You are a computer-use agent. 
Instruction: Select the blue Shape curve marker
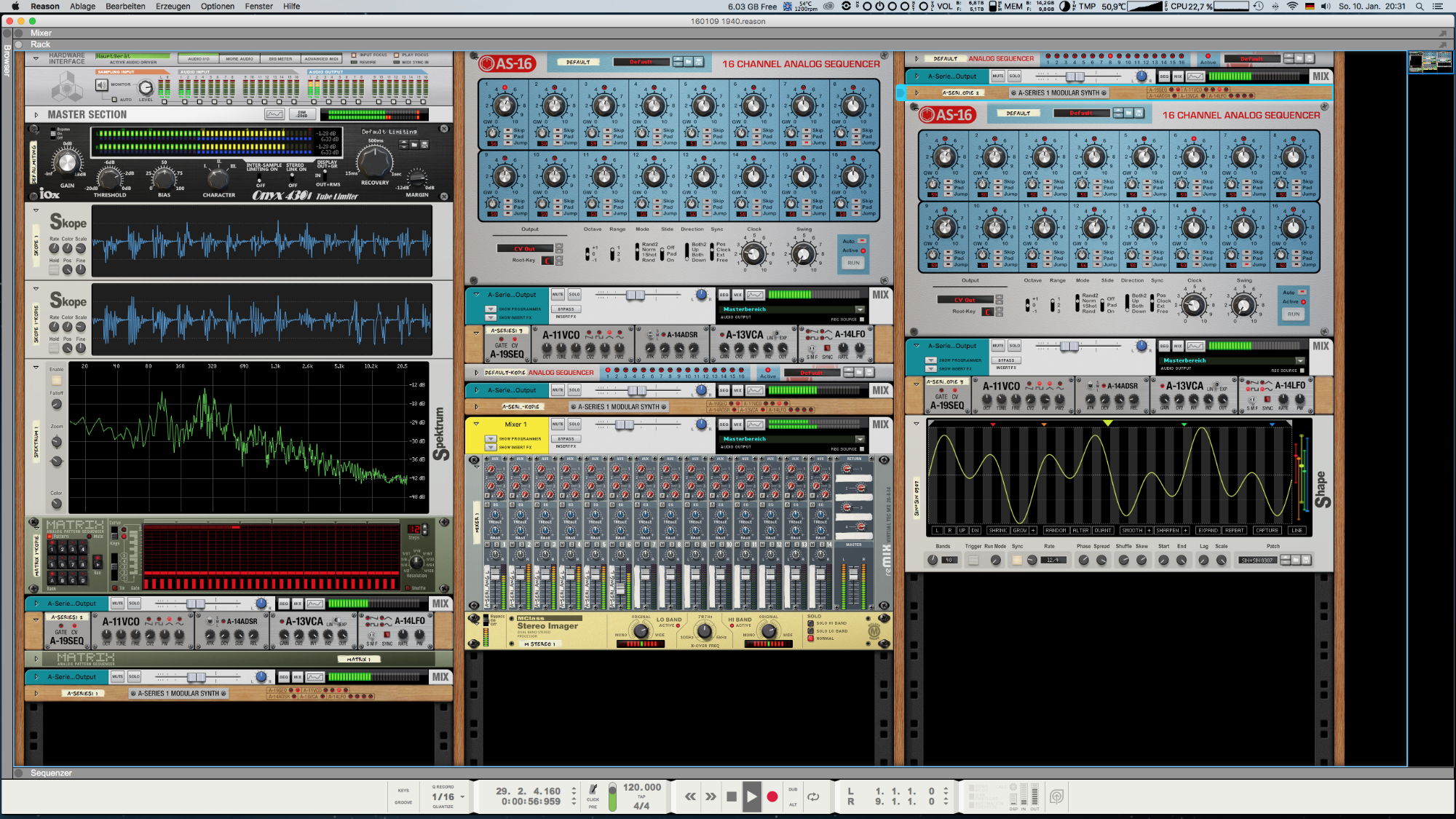[1272, 424]
